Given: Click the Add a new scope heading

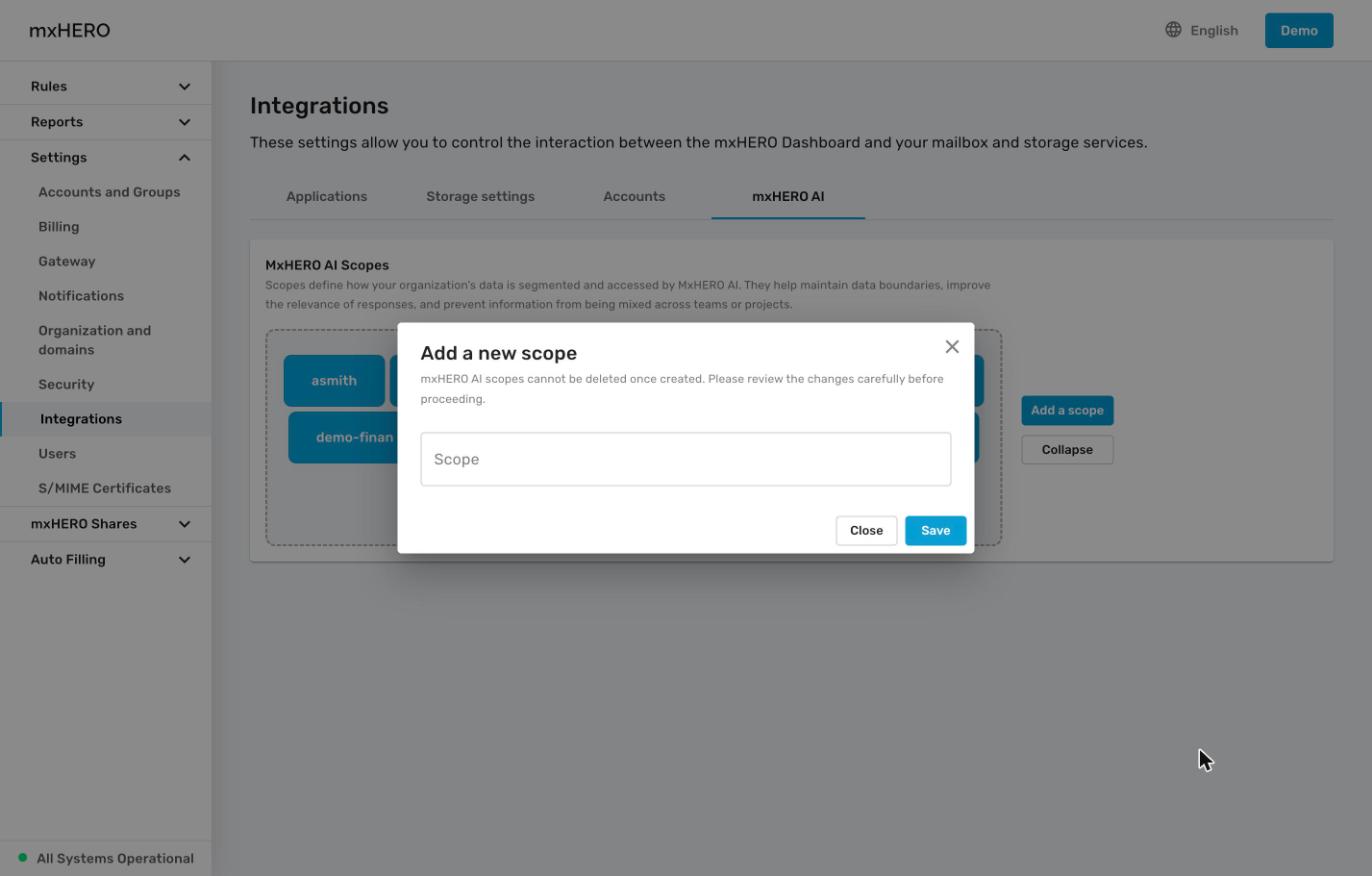Looking at the screenshot, I should [499, 353].
